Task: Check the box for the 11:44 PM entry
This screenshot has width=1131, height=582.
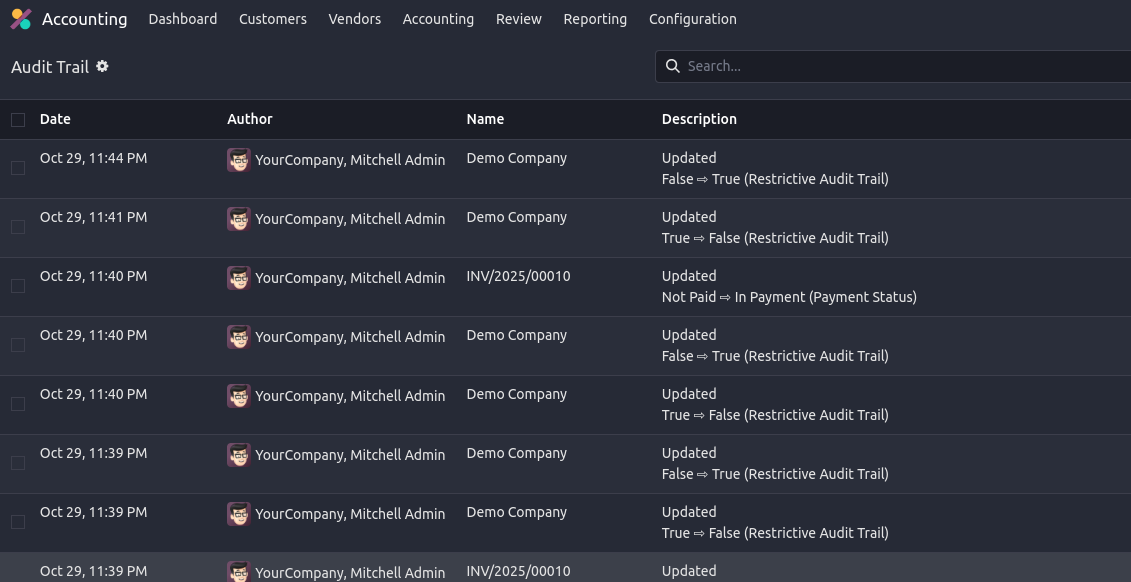Action: pyautogui.click(x=18, y=168)
